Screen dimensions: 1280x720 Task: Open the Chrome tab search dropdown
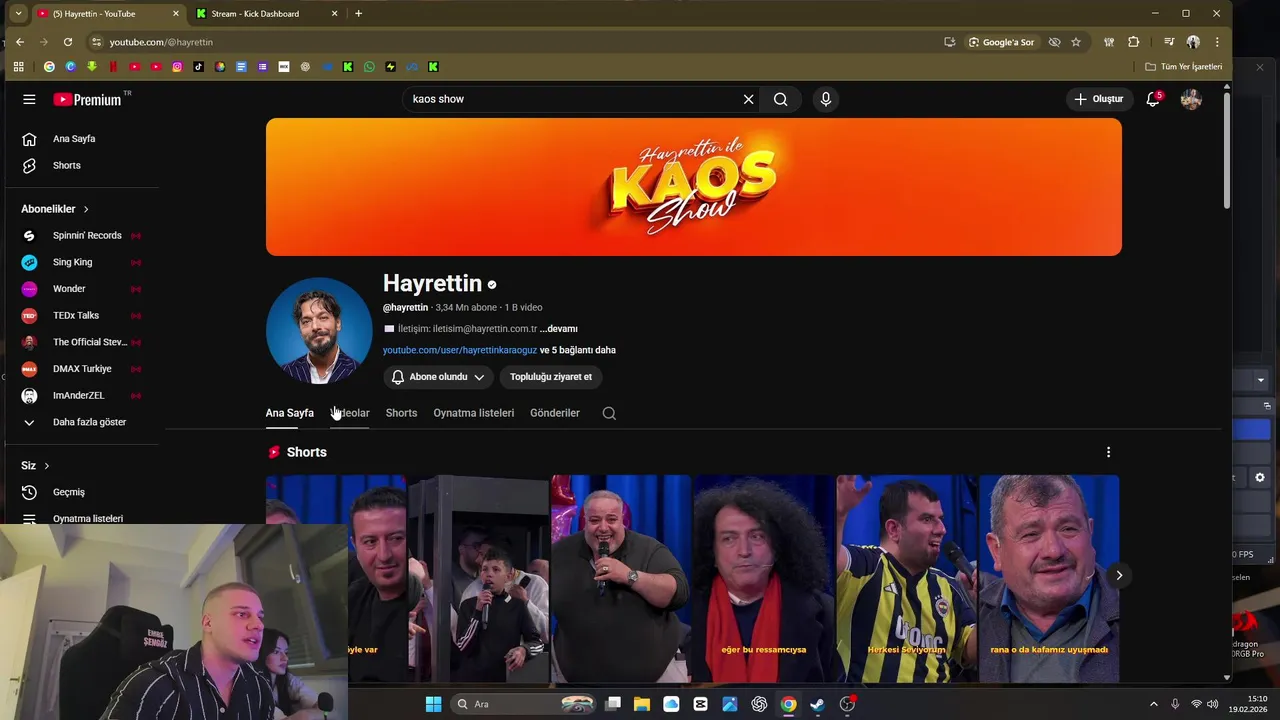(18, 13)
